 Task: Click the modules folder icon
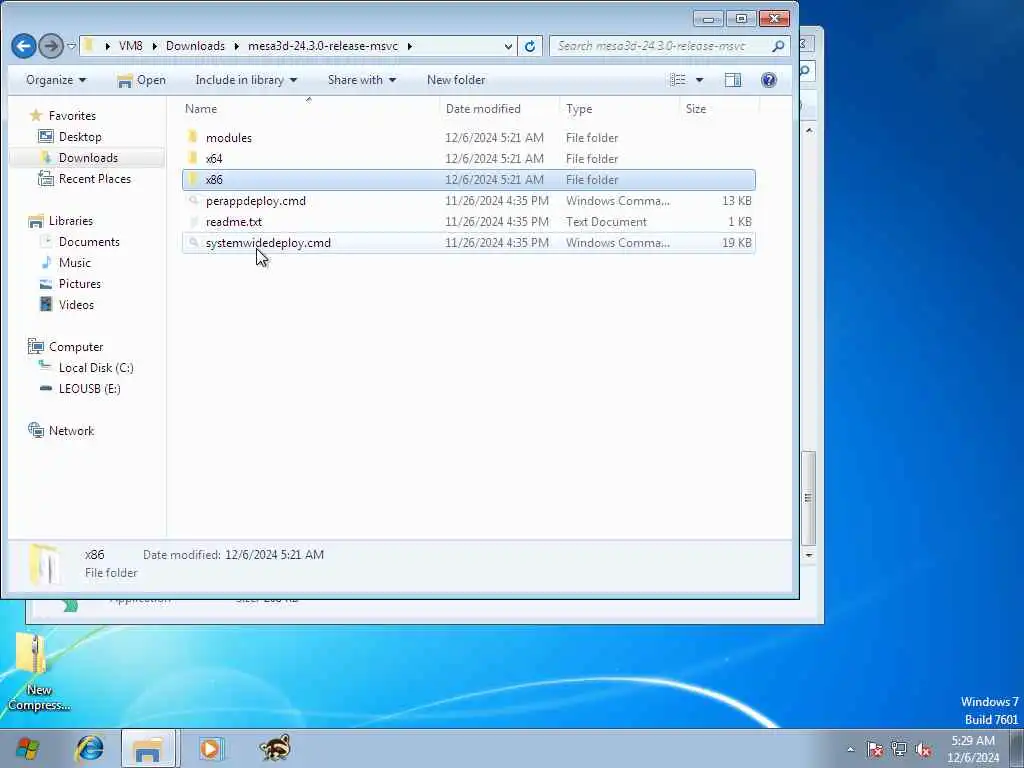pos(193,137)
